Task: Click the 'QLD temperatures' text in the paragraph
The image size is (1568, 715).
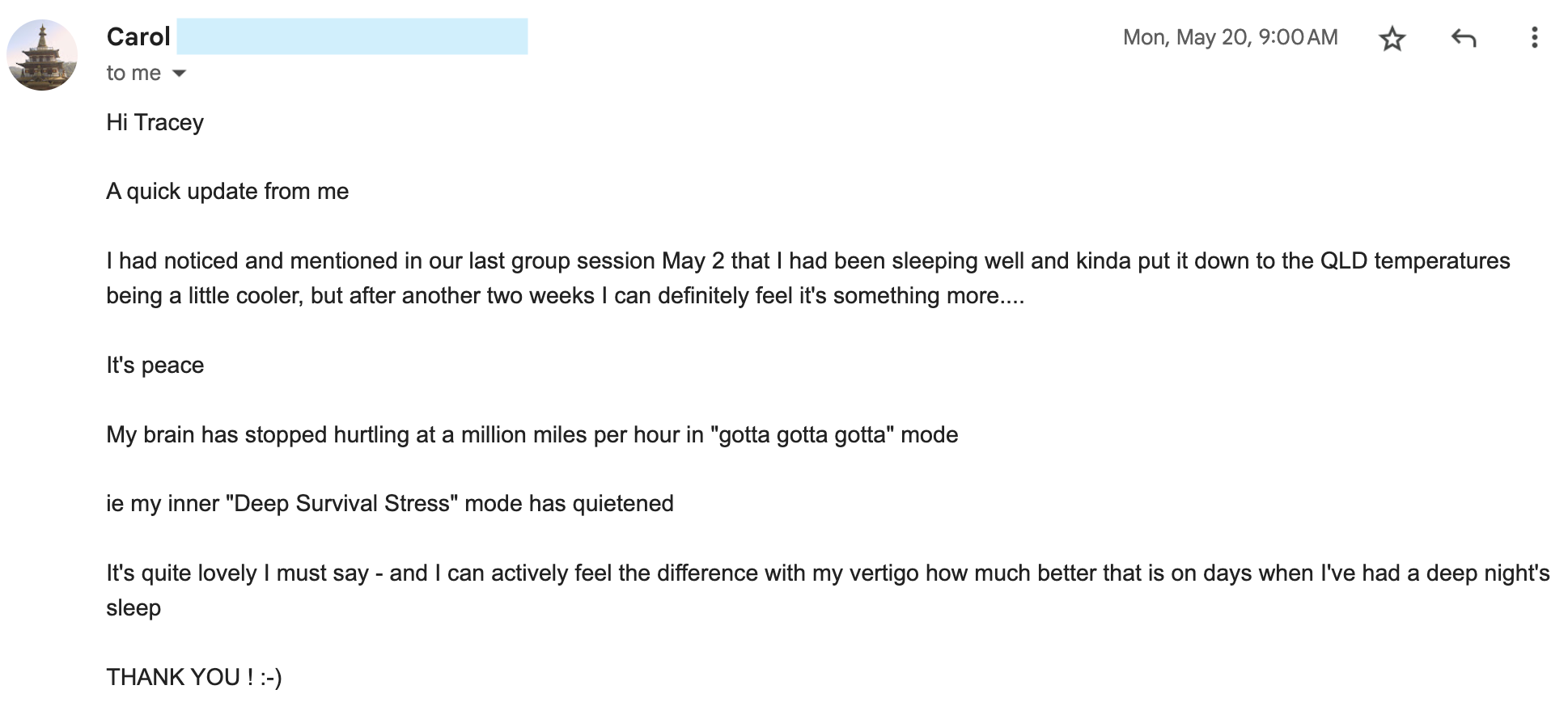Action: tap(1415, 261)
